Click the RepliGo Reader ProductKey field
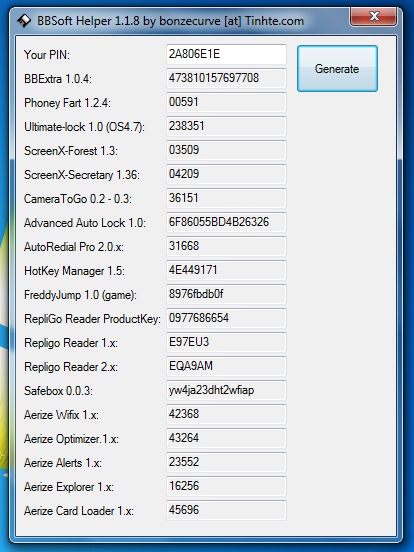The width and height of the screenshot is (414, 552). click(x=226, y=318)
